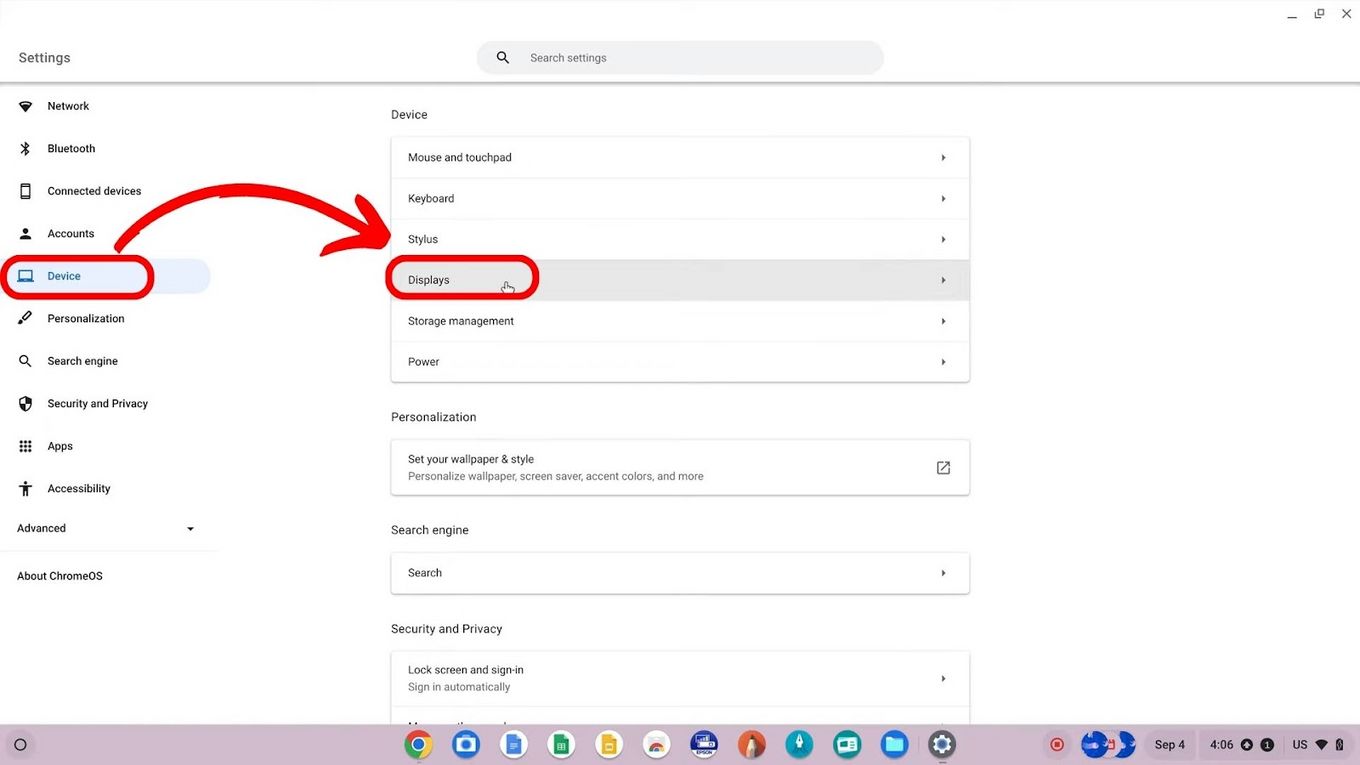The image size is (1360, 765).
Task: Click the Launcher circle at bottom left
Action: coord(20,744)
